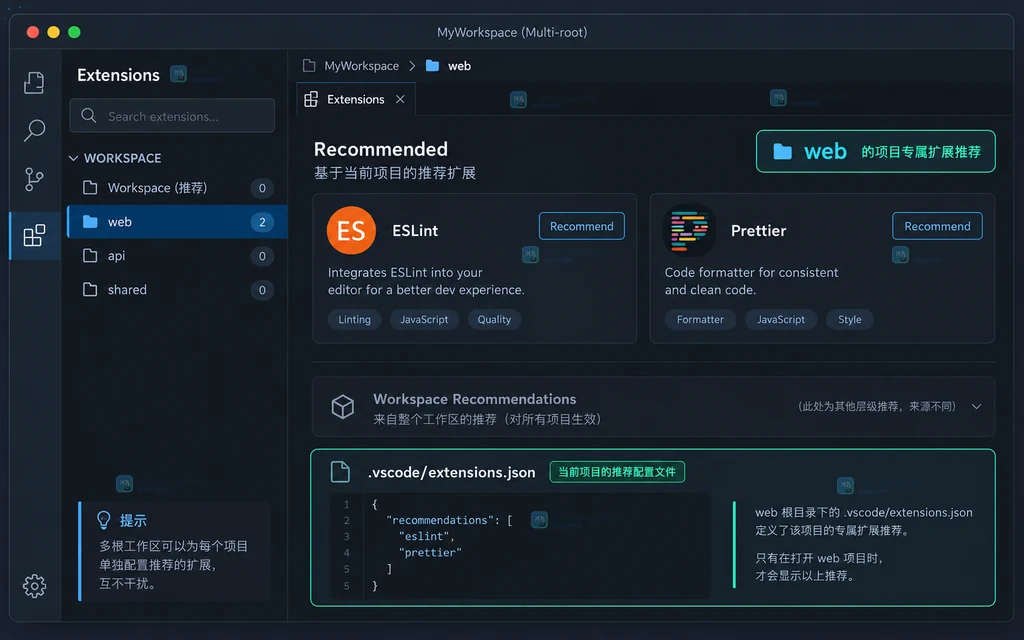1024x640 pixels.
Task: Focus the Search extensions input field
Action: (x=172, y=116)
